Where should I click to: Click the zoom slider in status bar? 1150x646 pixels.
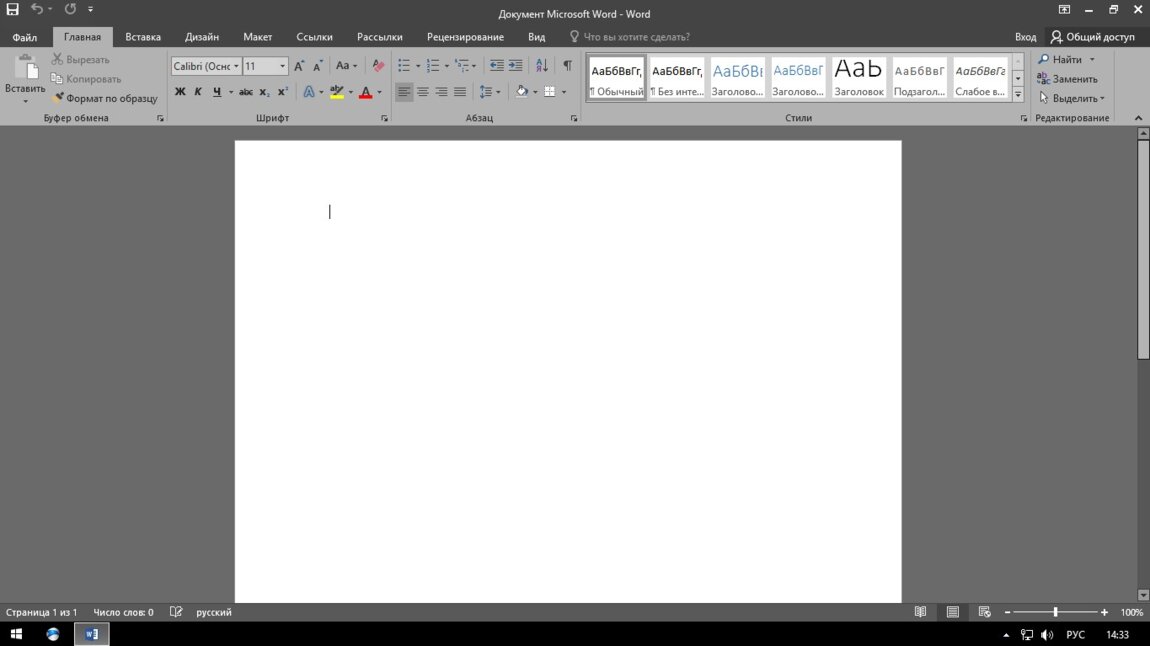(1055, 612)
